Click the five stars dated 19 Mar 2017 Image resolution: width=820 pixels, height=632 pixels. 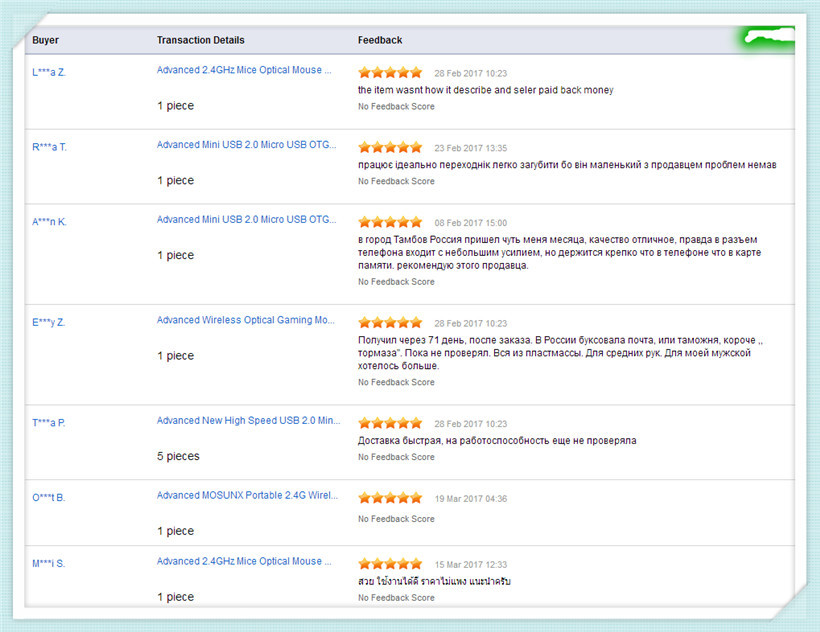390,498
